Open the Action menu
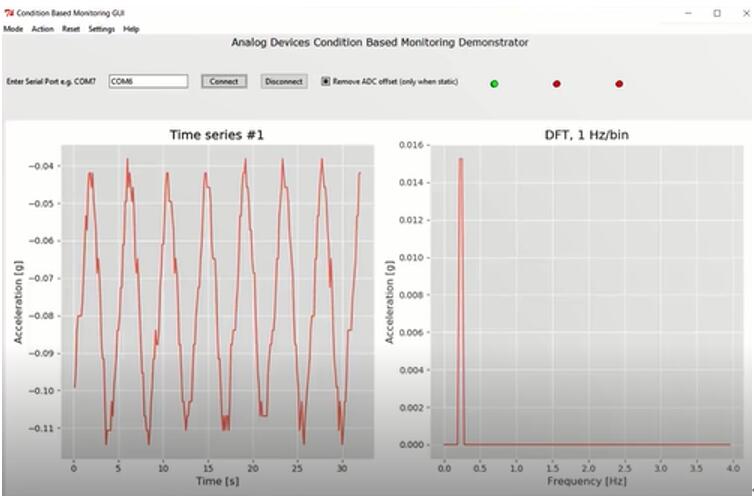Image resolution: width=754 pixels, height=497 pixels. tap(42, 29)
